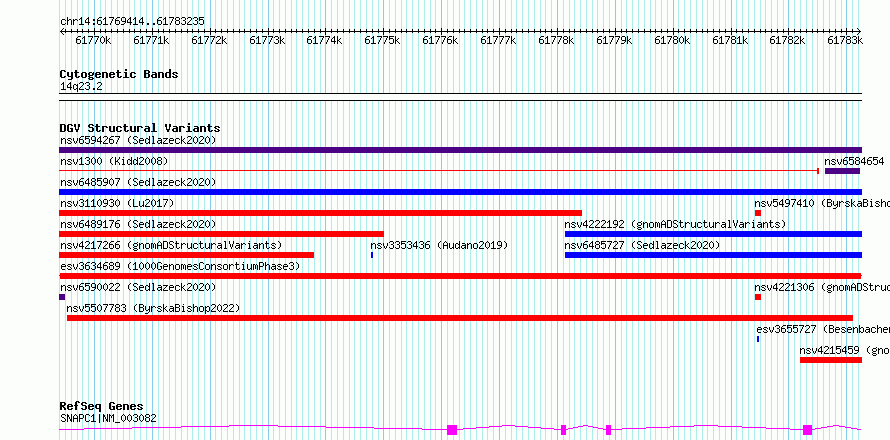
Task: Open the nsv4215459 label
Action: pyautogui.click(x=845, y=350)
